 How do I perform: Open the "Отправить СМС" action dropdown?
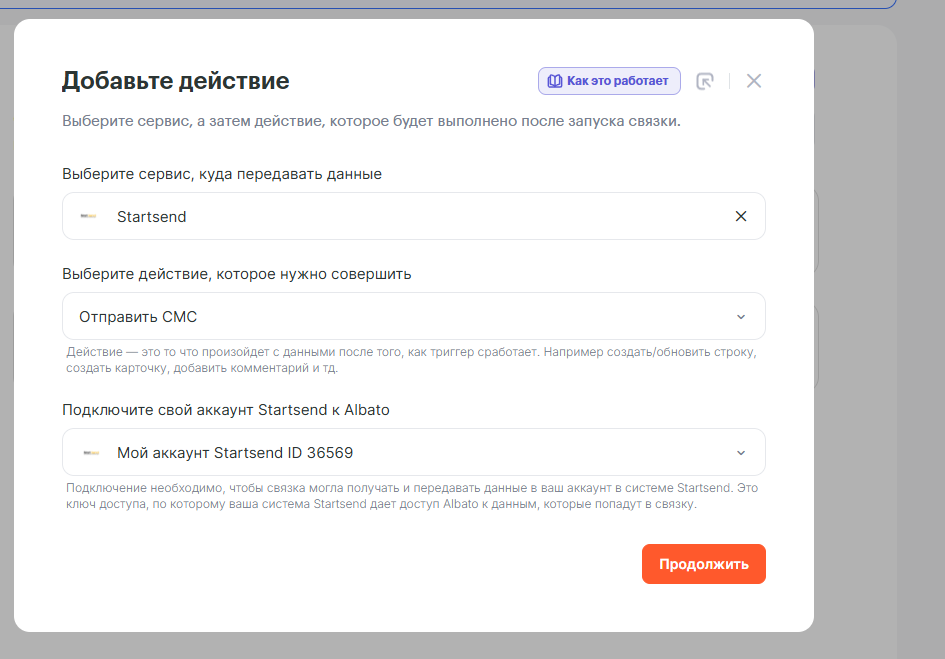coord(400,317)
